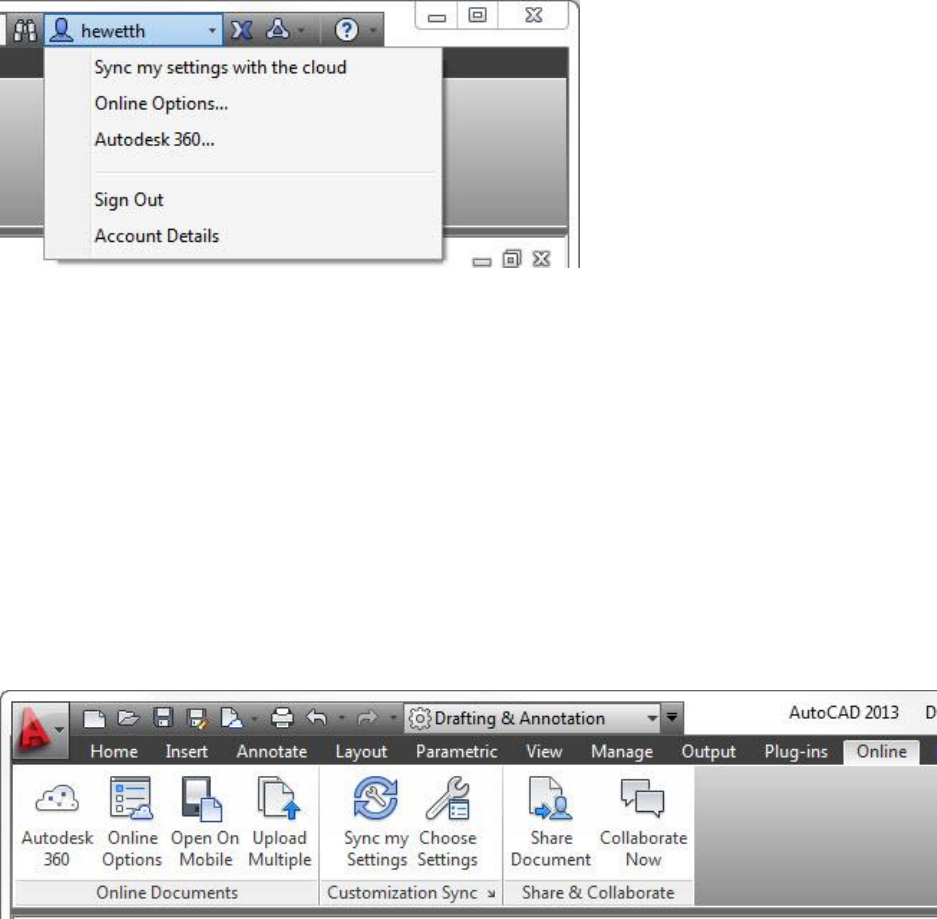Choose Online Options... from the menu
Viewport: 937px width, 919px height.
click(161, 103)
